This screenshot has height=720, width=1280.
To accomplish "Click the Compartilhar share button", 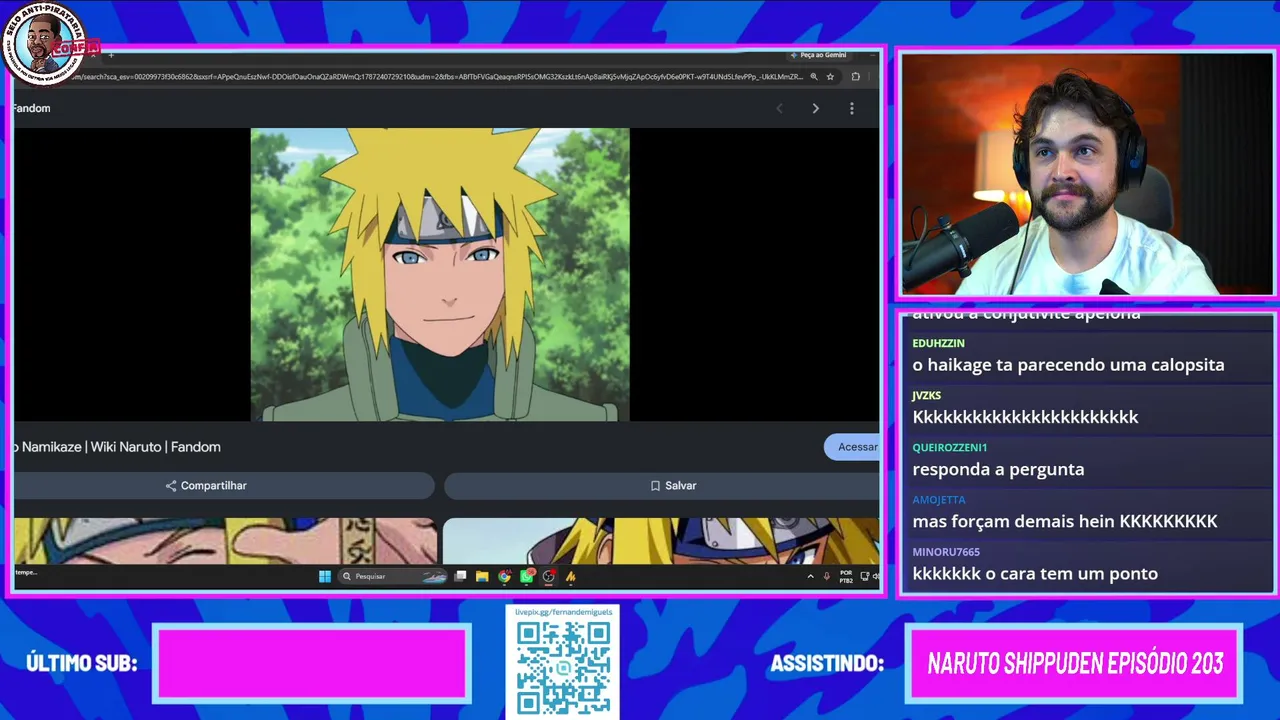I will click(x=224, y=486).
